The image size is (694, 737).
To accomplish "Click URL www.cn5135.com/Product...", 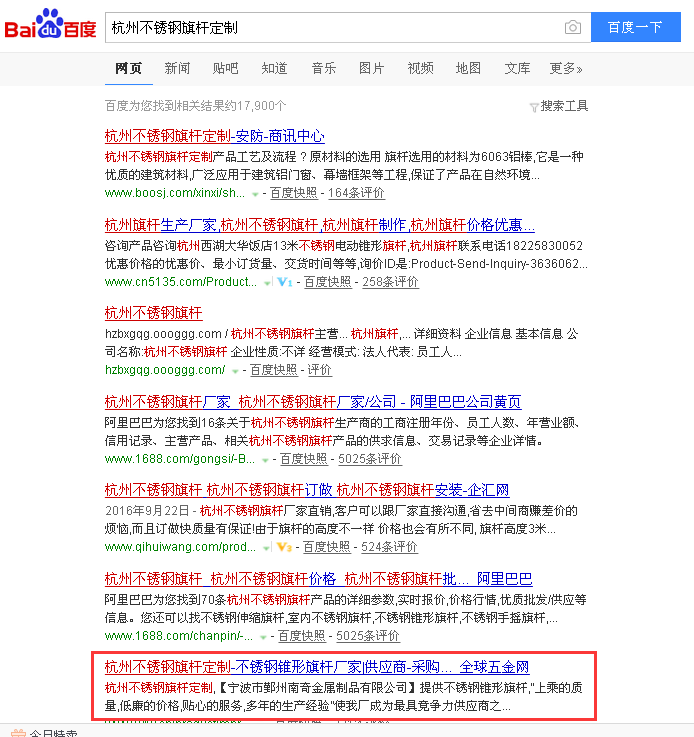I will [181, 282].
